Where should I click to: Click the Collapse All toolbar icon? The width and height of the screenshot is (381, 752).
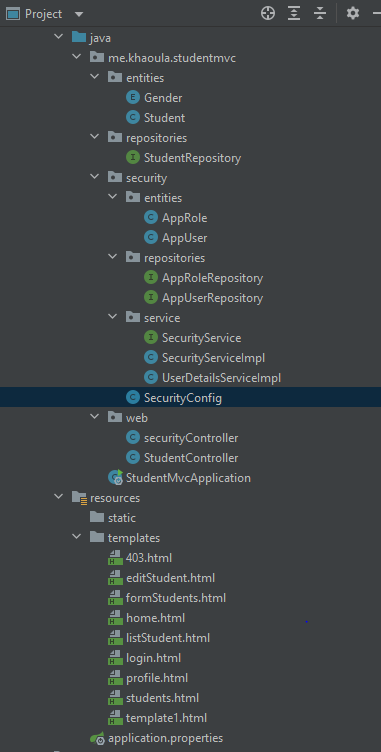click(x=320, y=13)
